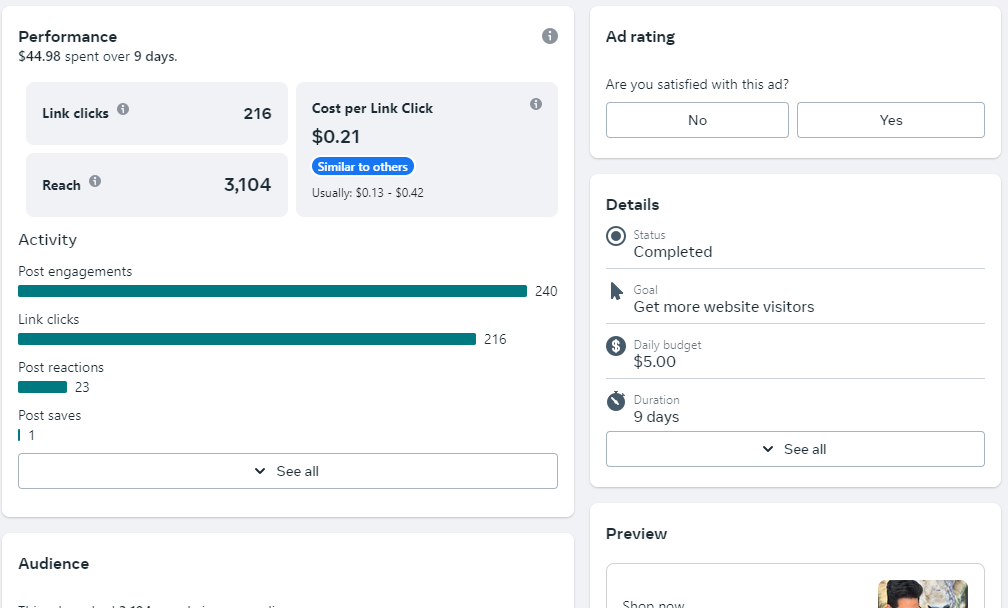The height and width of the screenshot is (608, 1008).
Task: Click the Cost per Link Click info icon
Action: pyautogui.click(x=536, y=104)
